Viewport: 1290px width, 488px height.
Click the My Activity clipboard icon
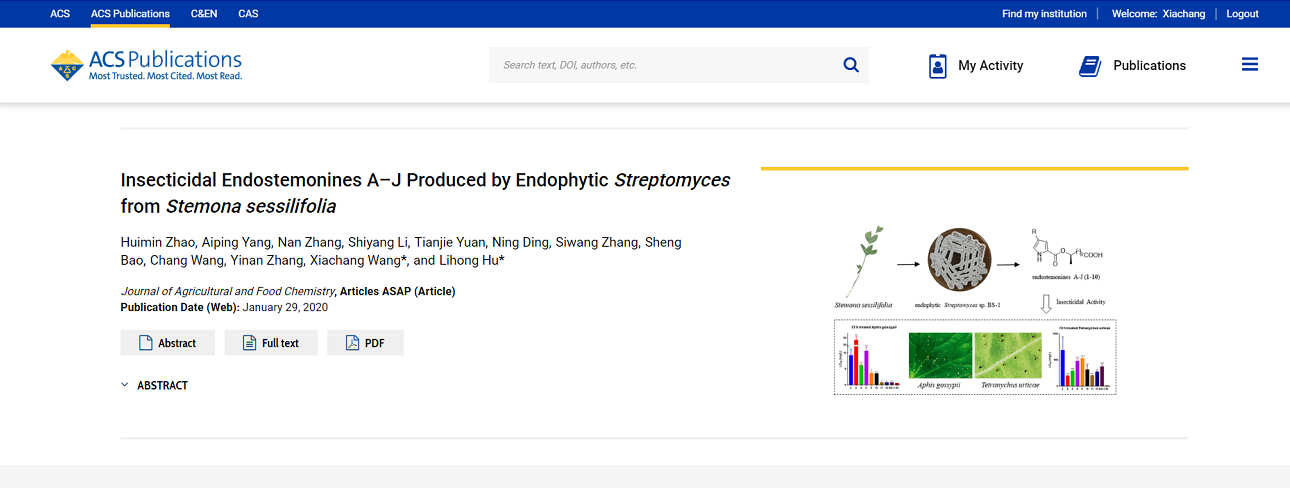coord(937,66)
